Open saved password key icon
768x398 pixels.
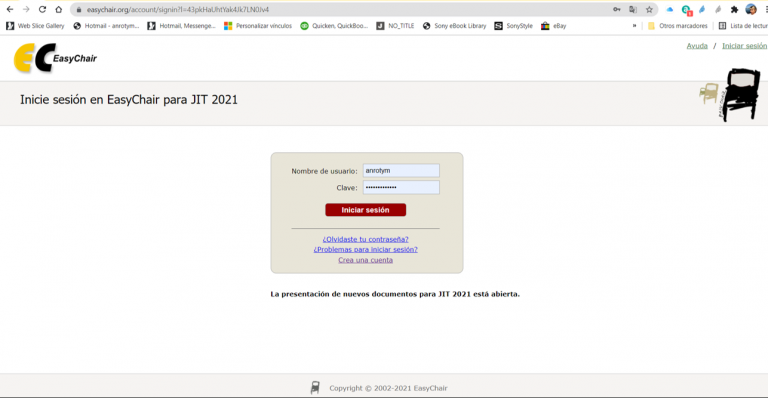click(617, 9)
